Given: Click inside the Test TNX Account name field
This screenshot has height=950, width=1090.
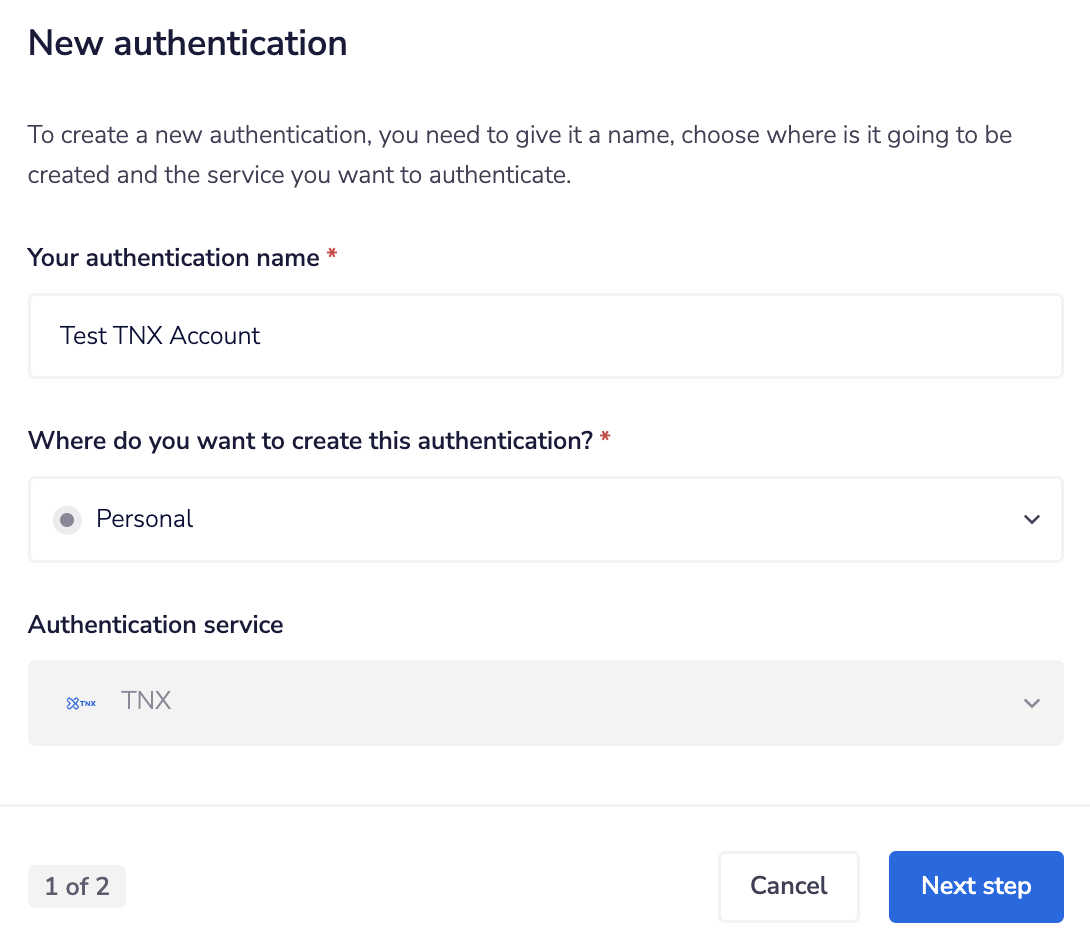Looking at the screenshot, I should click(x=545, y=336).
